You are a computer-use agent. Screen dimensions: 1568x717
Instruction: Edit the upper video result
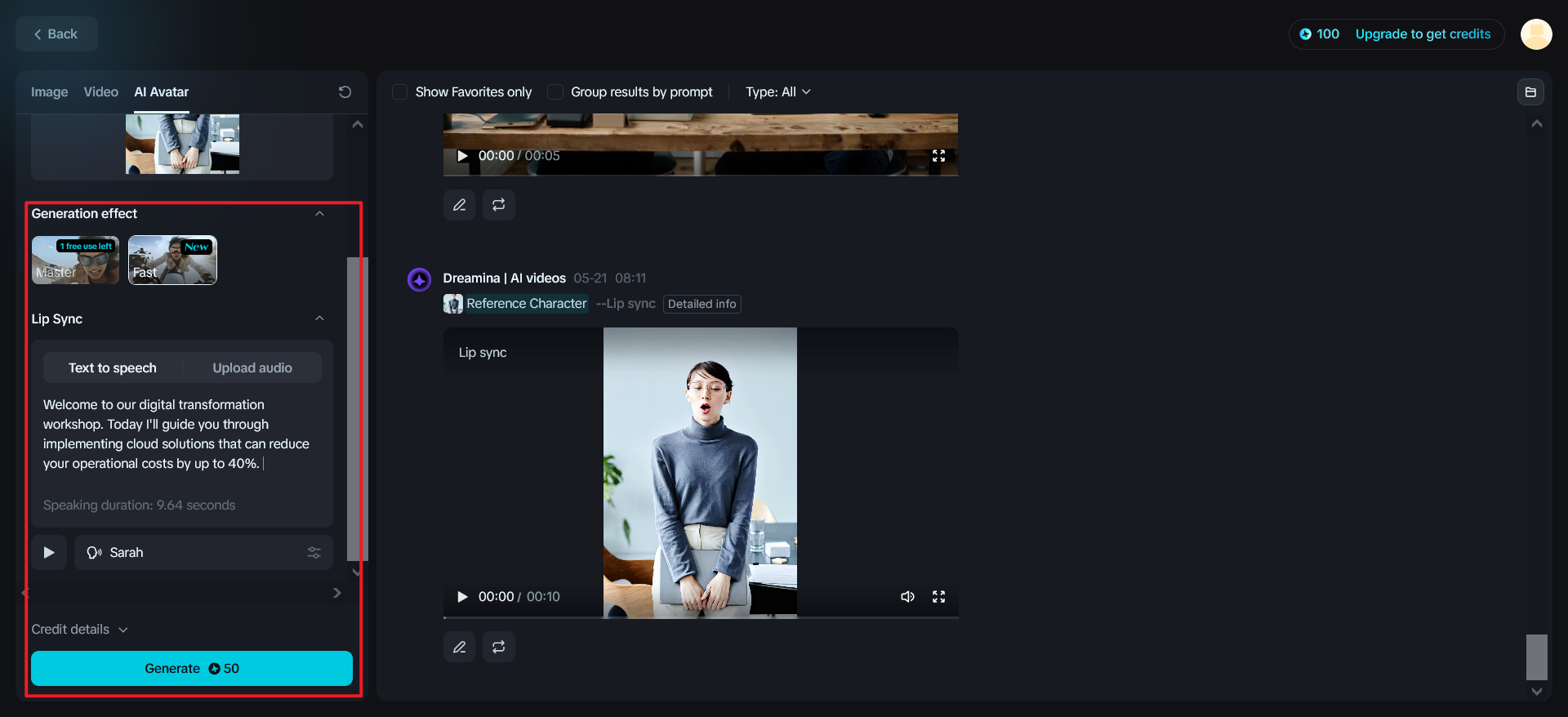459,205
